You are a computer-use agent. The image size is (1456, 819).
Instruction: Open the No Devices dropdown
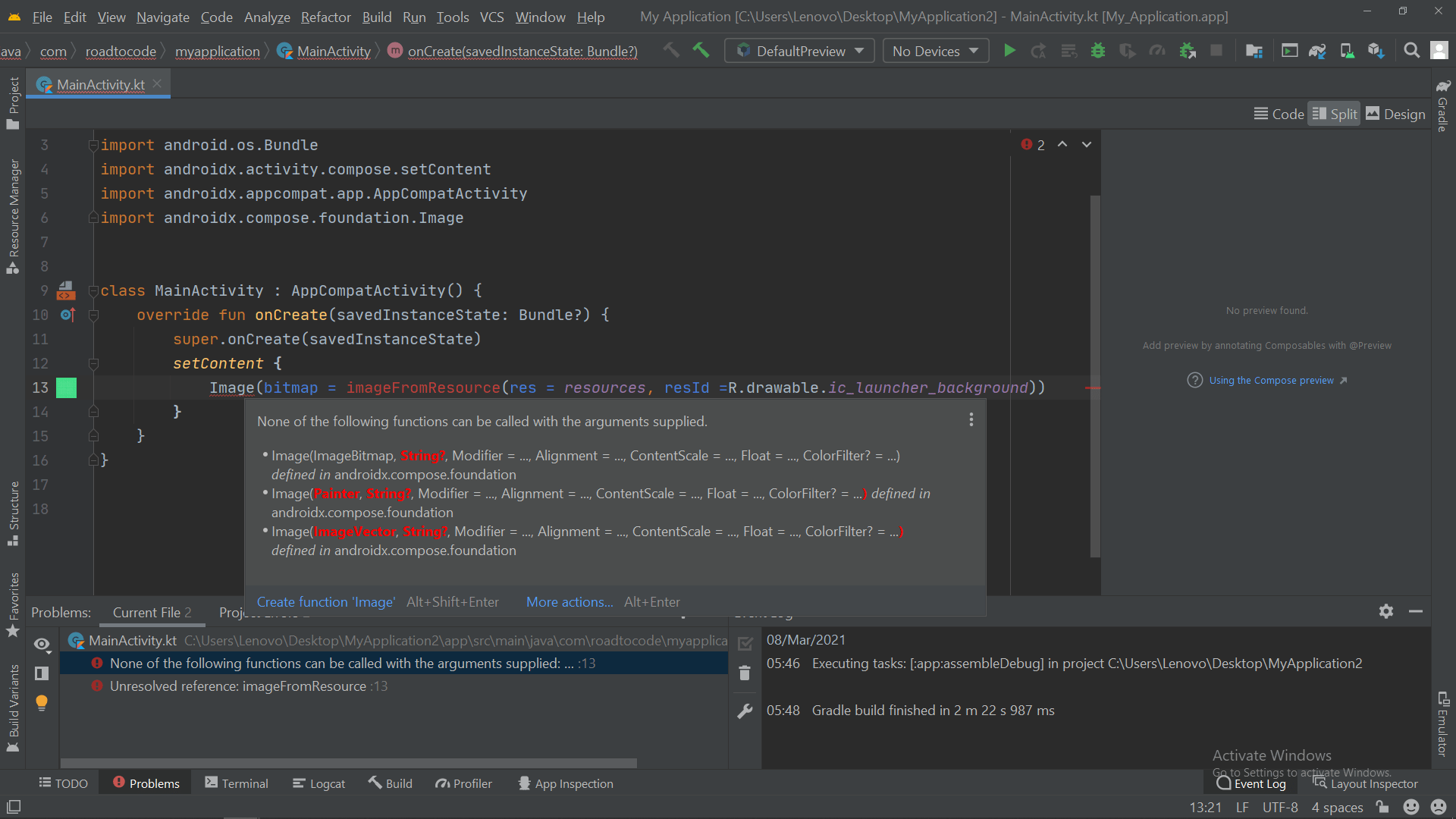tap(935, 51)
